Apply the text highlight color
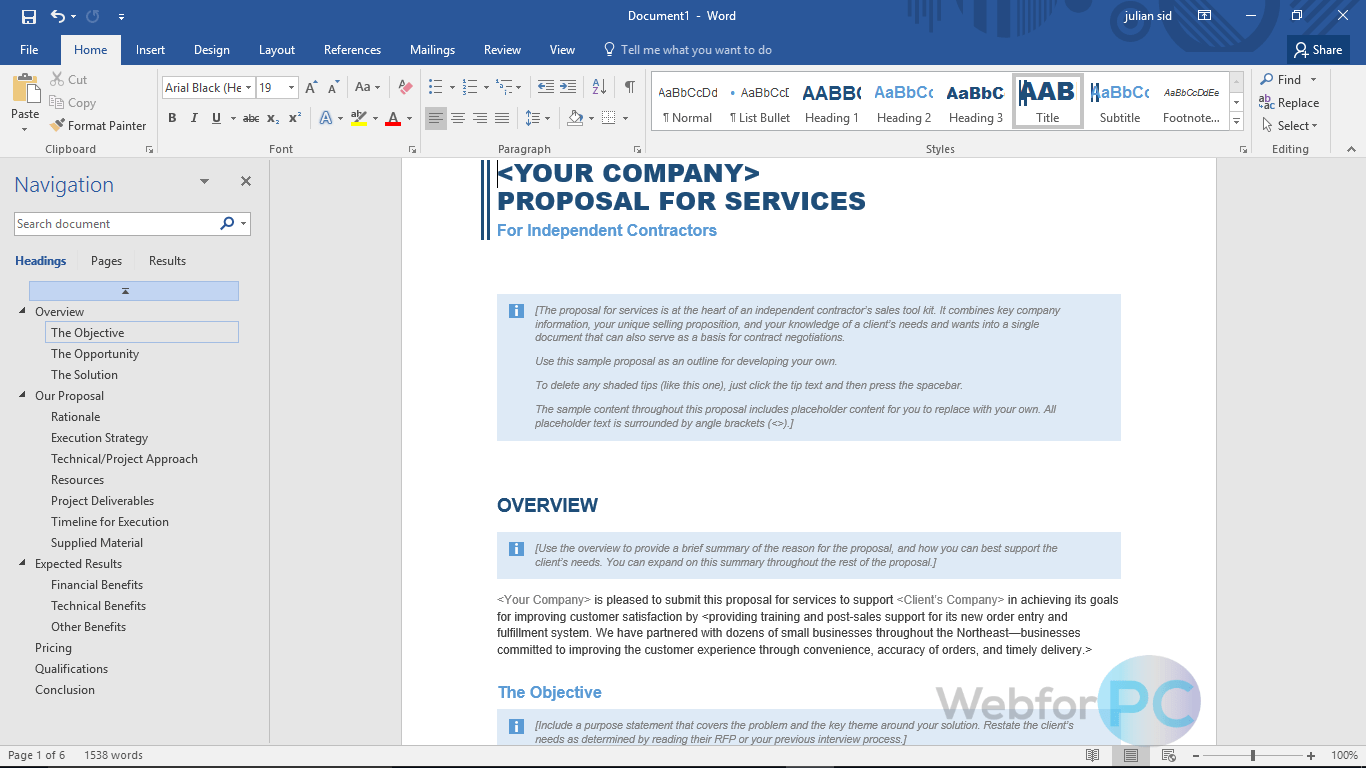 coord(359,118)
